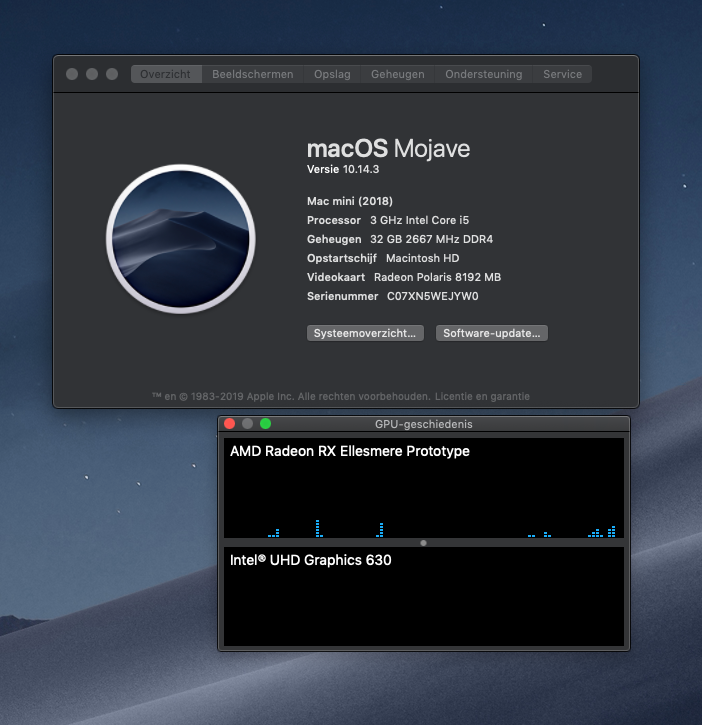Click the About window's gray close button
The width and height of the screenshot is (702, 725).
(x=72, y=74)
